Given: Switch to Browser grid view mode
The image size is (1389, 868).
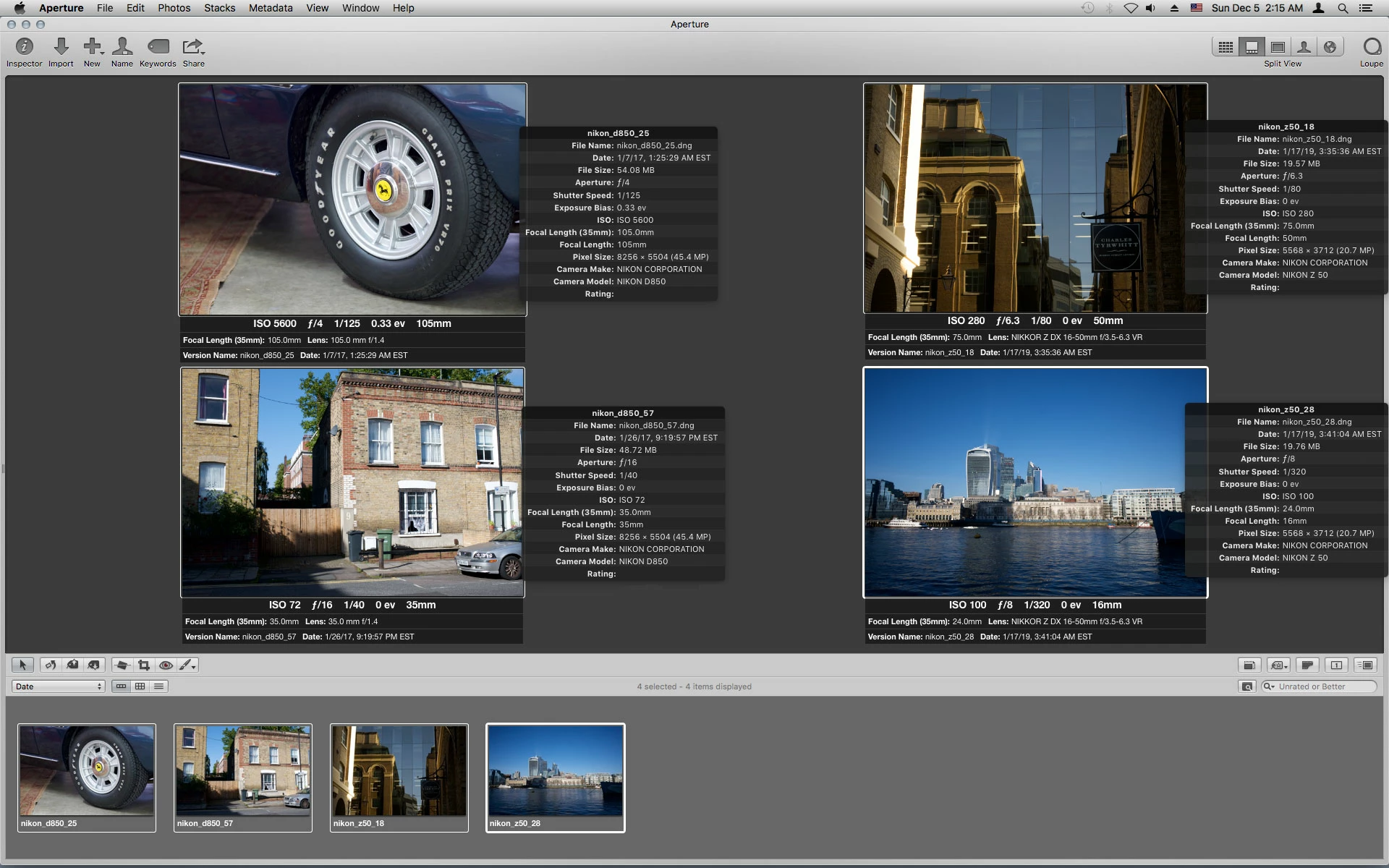Looking at the screenshot, I should (1226, 47).
